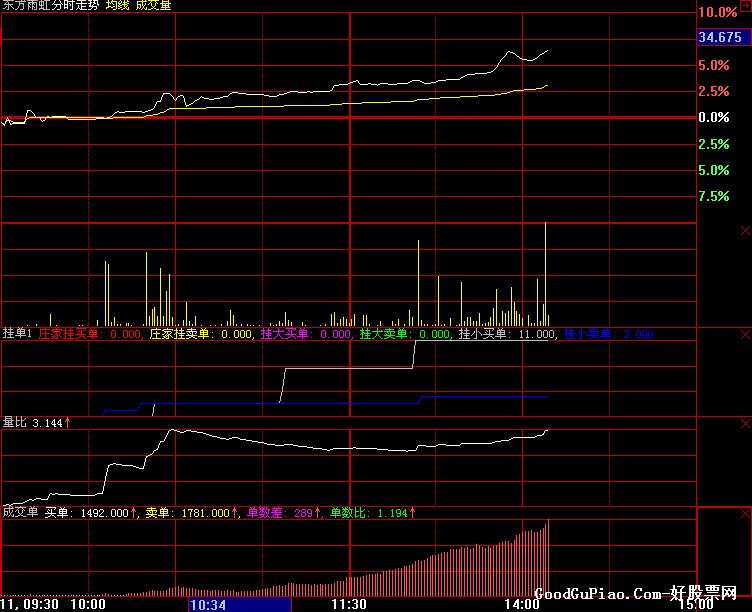Image resolution: width=752 pixels, height=612 pixels.
Task: Click the 10:00 time axis label
Action: [88, 604]
